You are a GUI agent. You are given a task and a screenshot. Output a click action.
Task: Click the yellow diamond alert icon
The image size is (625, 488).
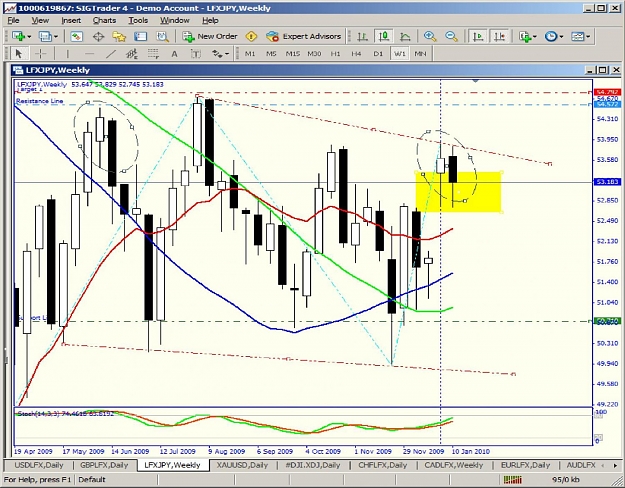tap(252, 37)
